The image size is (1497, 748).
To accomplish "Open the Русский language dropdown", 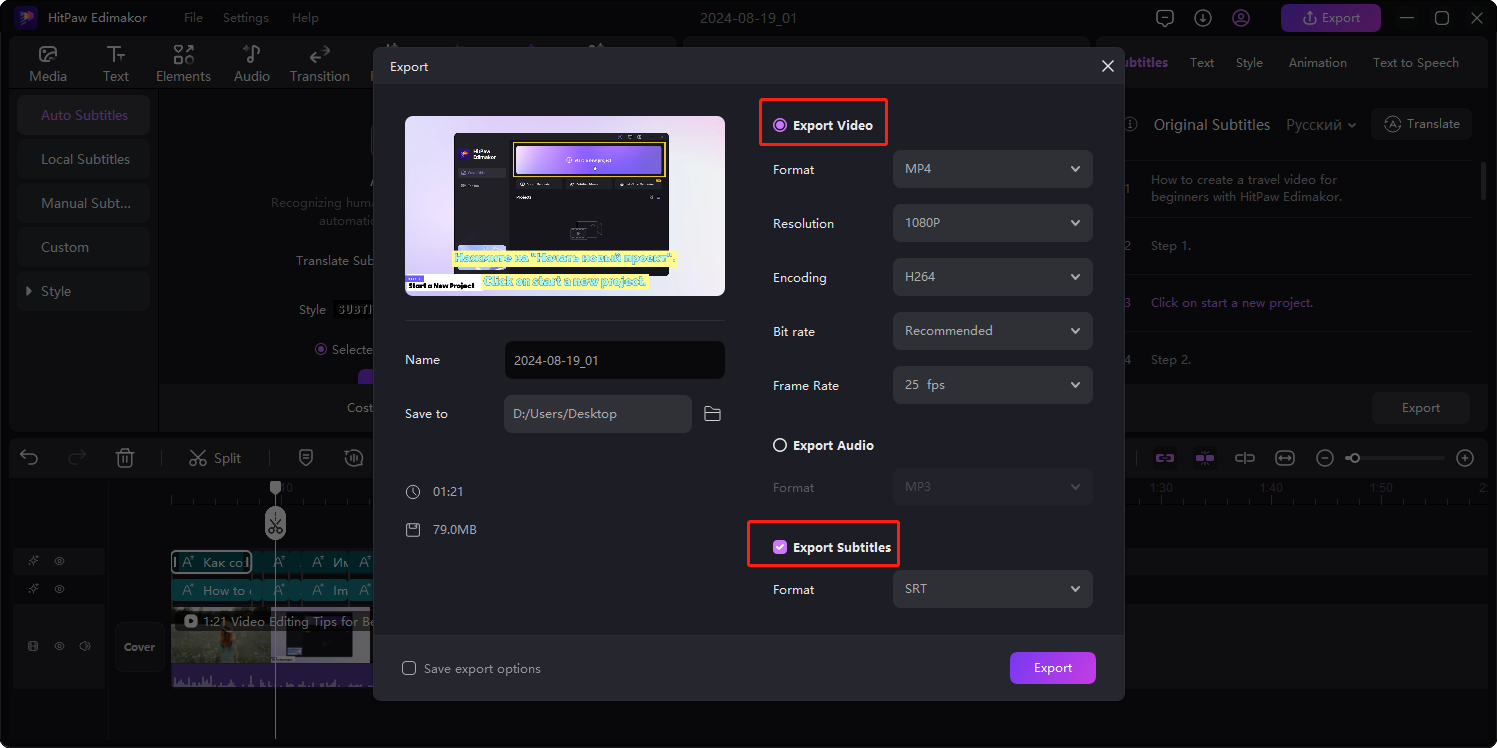I will point(1321,125).
